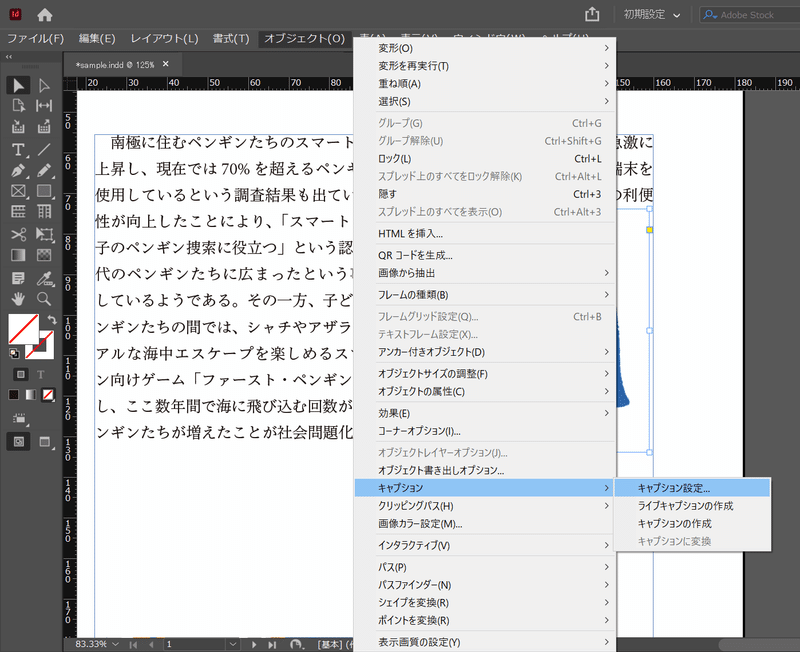
Task: Select the Content Placer tool
Action: [44, 127]
